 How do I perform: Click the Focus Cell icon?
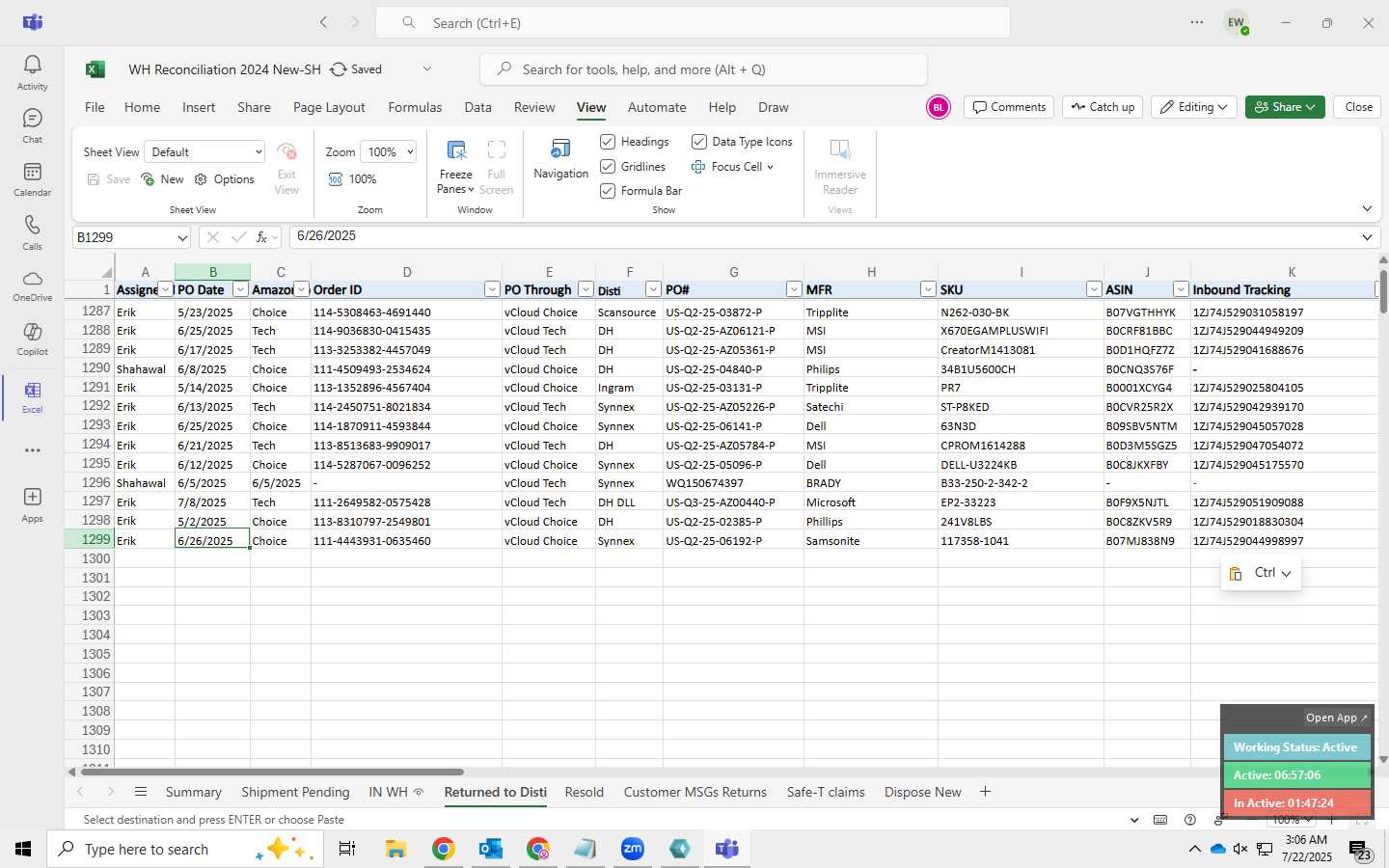(x=698, y=167)
